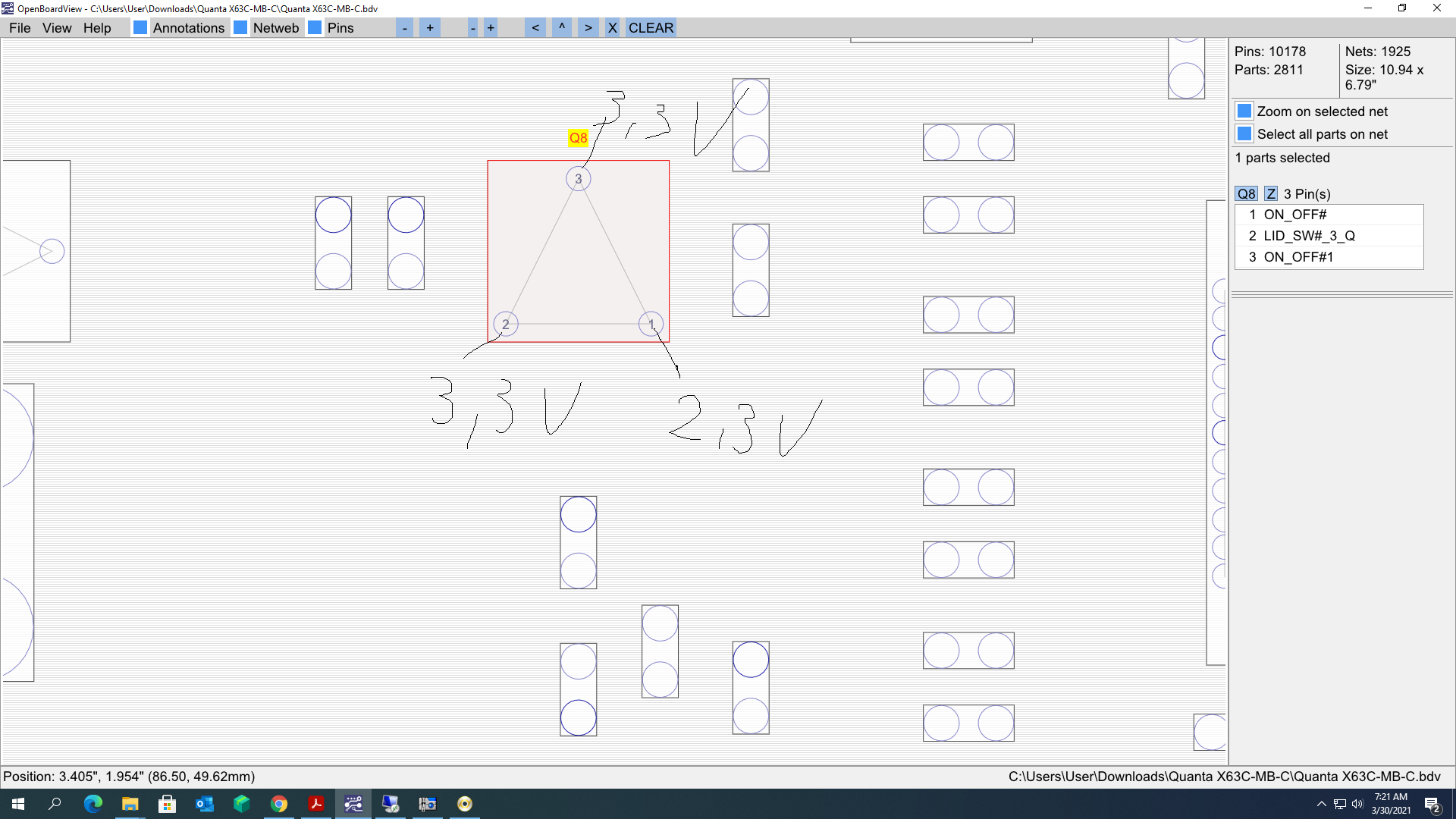Click the X toolbar button
1456x819 pixels.
pyautogui.click(x=612, y=28)
